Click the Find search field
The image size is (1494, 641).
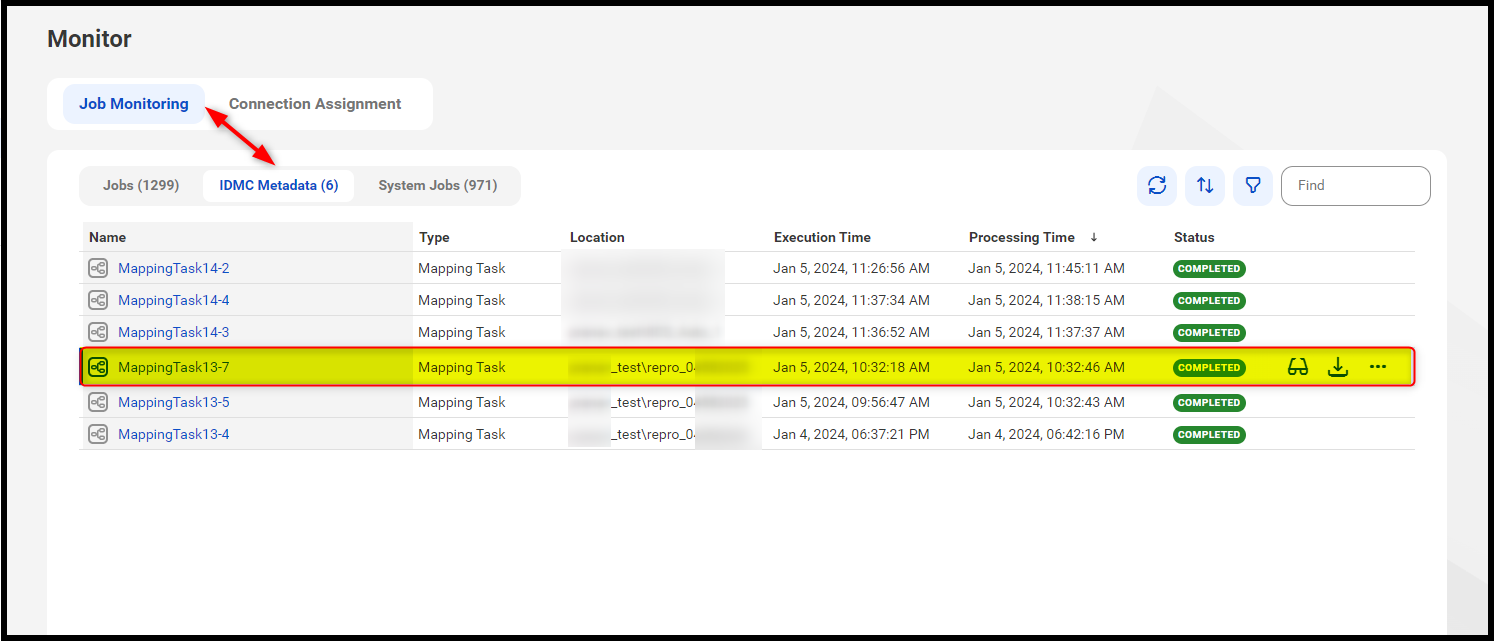1355,186
